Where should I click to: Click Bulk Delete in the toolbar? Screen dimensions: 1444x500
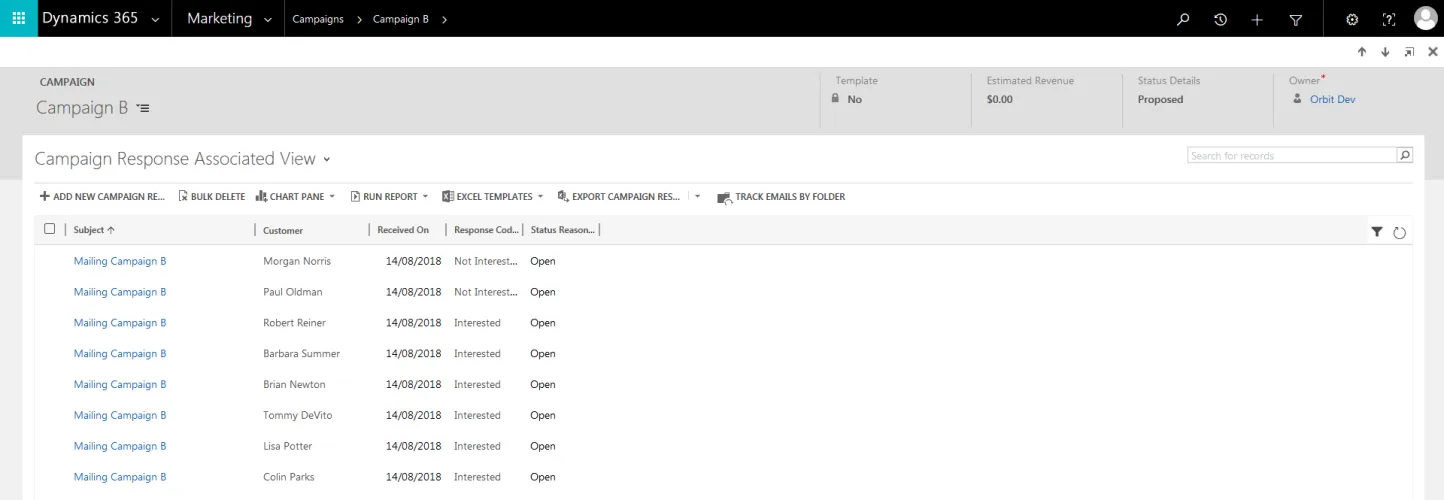click(212, 197)
